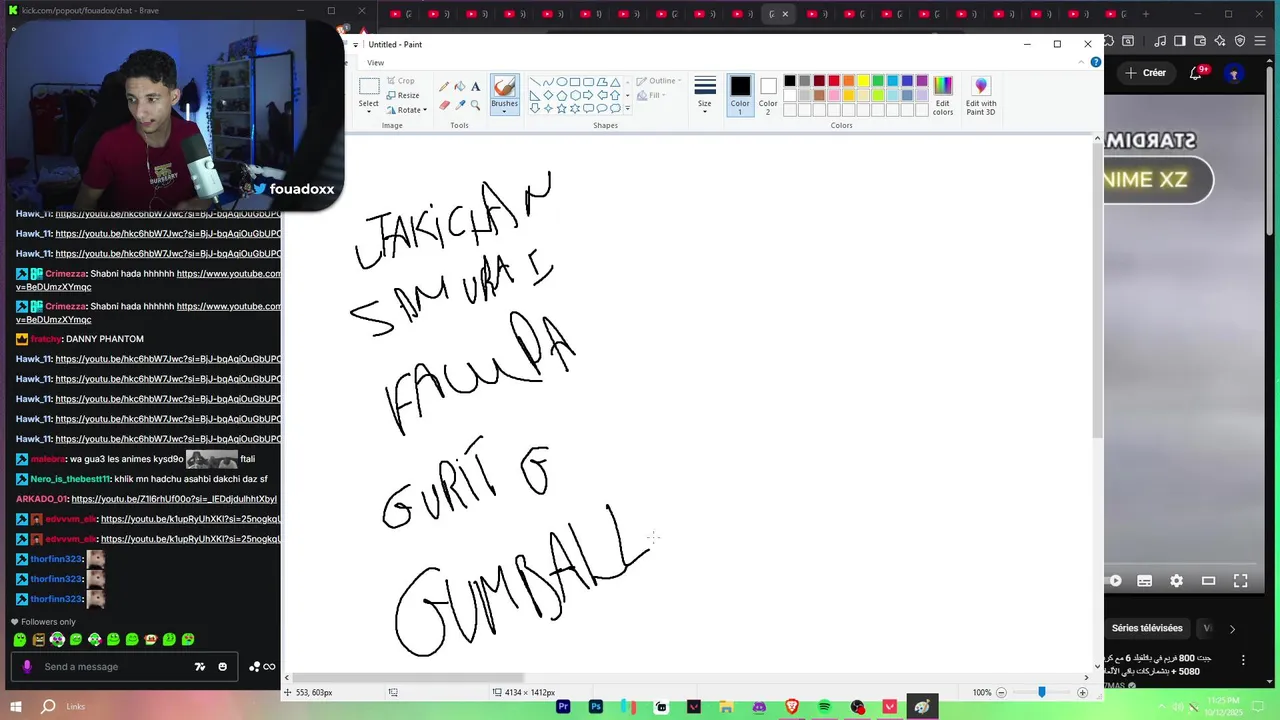1280x720 pixels.
Task: Switch to the View ribbon tab
Action: (375, 62)
